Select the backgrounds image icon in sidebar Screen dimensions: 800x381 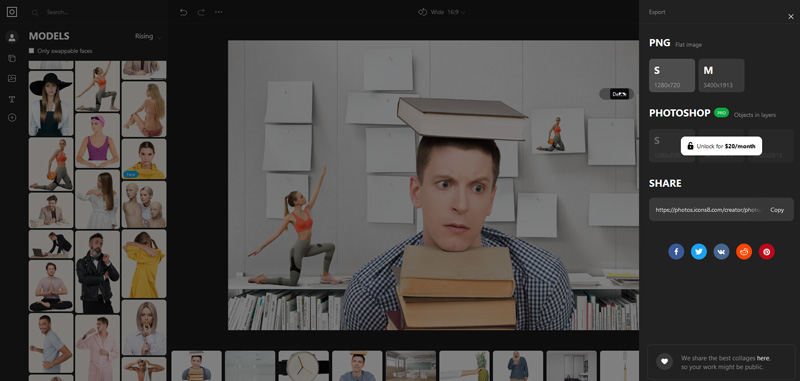pyautogui.click(x=12, y=79)
